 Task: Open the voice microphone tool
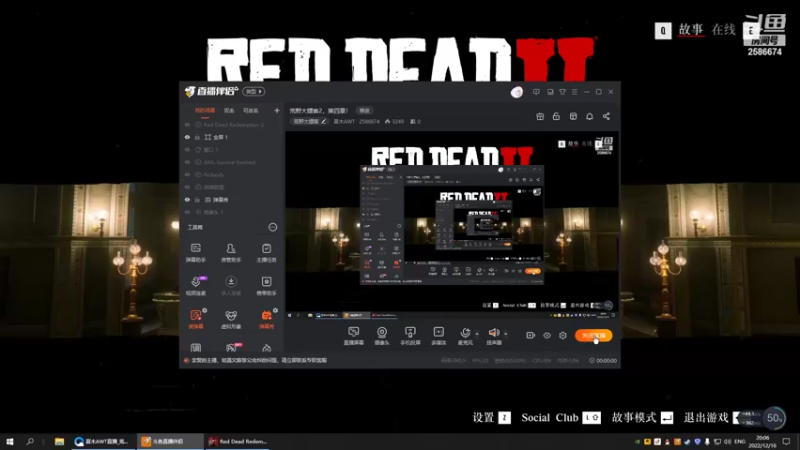[x=196, y=286]
